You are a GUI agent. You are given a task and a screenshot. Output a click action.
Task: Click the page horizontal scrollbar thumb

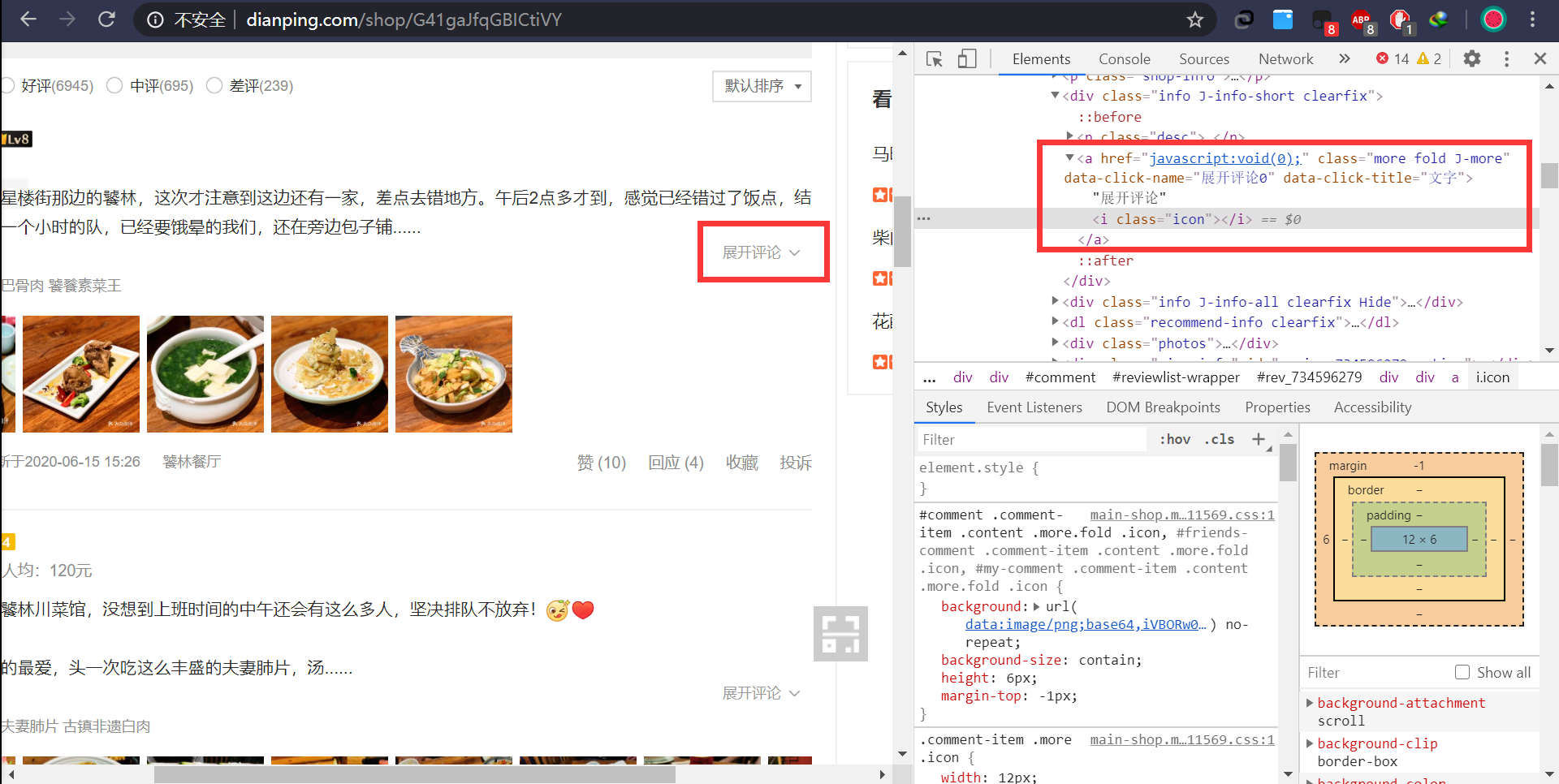[414, 775]
